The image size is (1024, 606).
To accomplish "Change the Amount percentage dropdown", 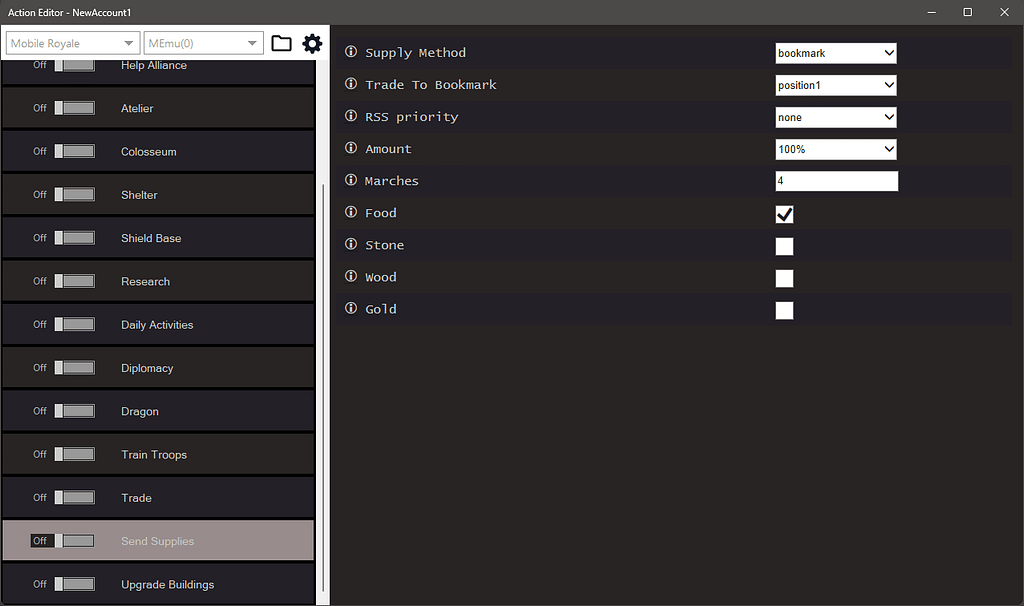I will coord(835,148).
